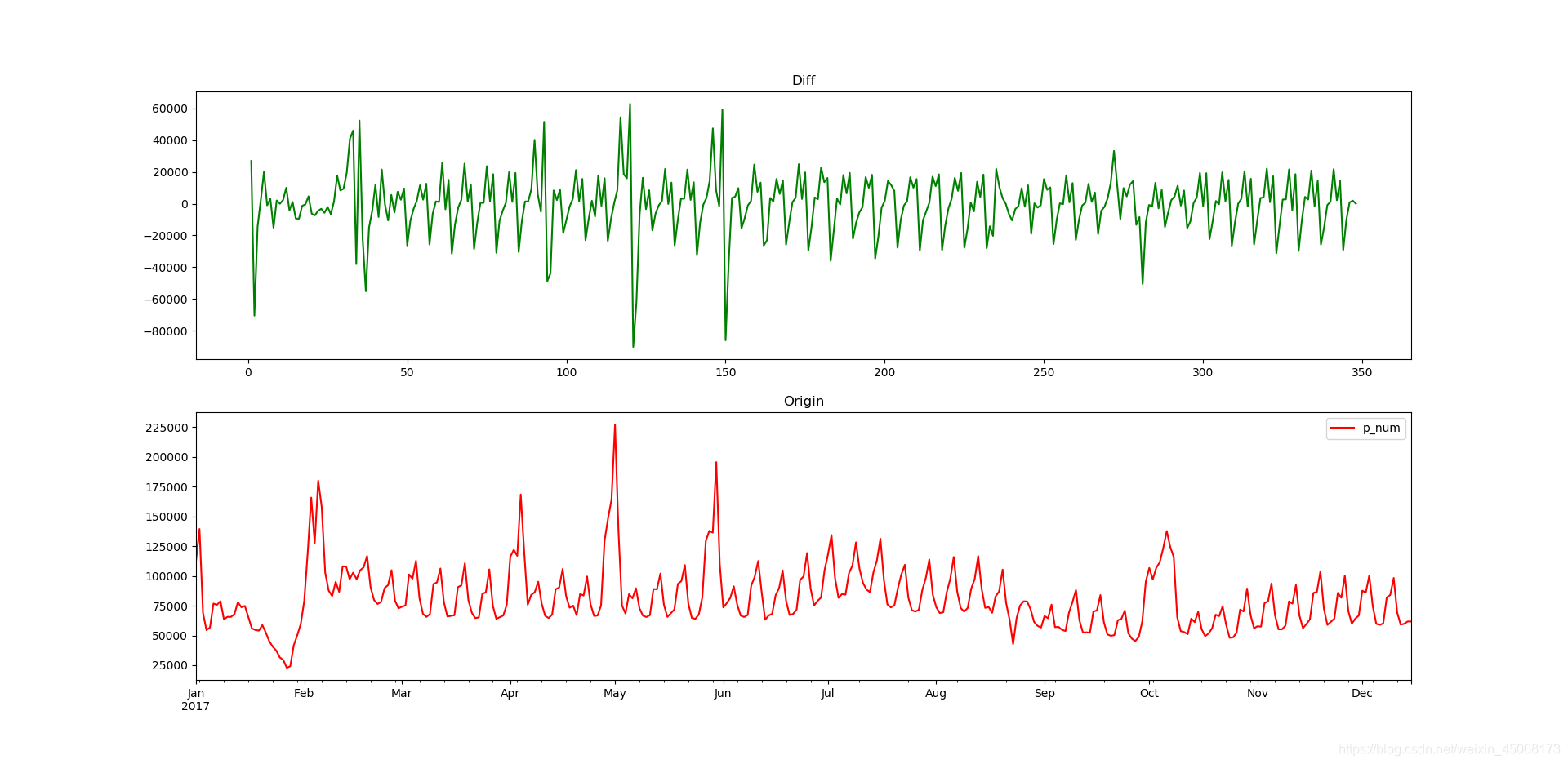The image size is (1568, 764).
Task: Click the Feb month label
Action: pos(304,693)
